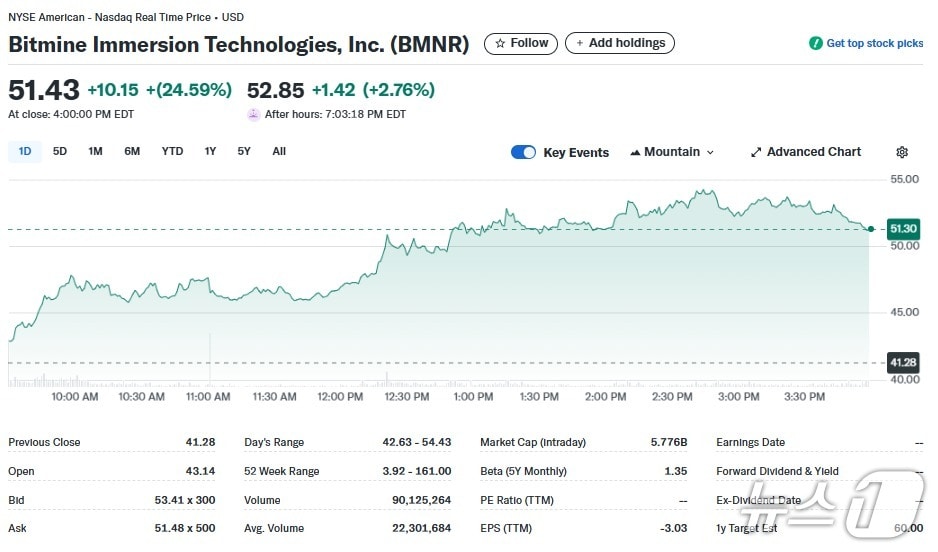
Task: Switch to YTD chart range
Action: pyautogui.click(x=172, y=151)
